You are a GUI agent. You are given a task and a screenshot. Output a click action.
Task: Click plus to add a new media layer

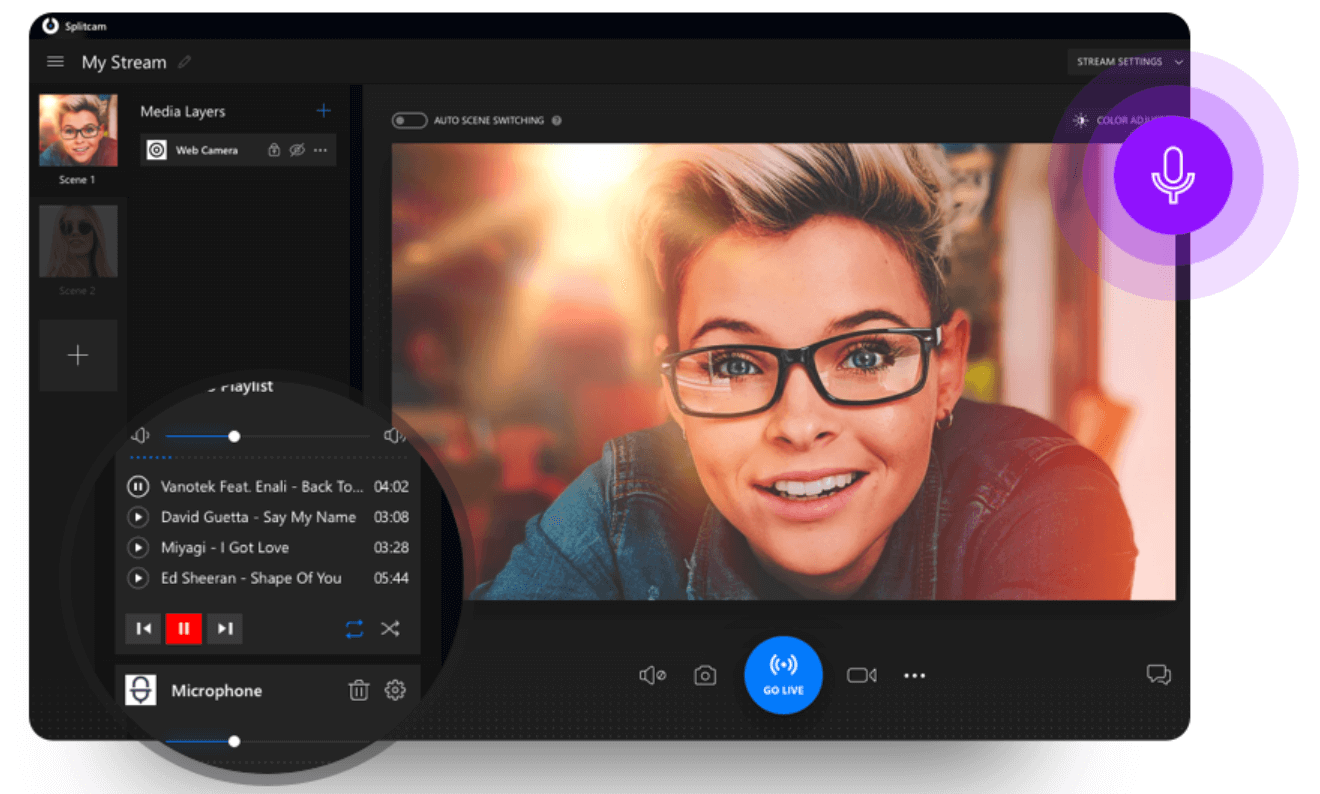pyautogui.click(x=324, y=110)
